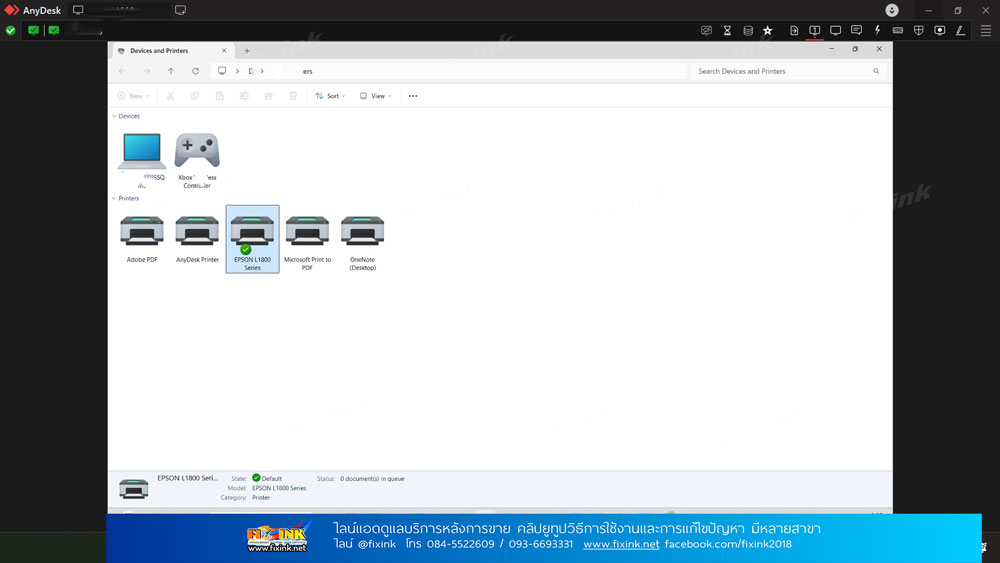
Task: Add a new Explorer tab
Action: [x=247, y=51]
